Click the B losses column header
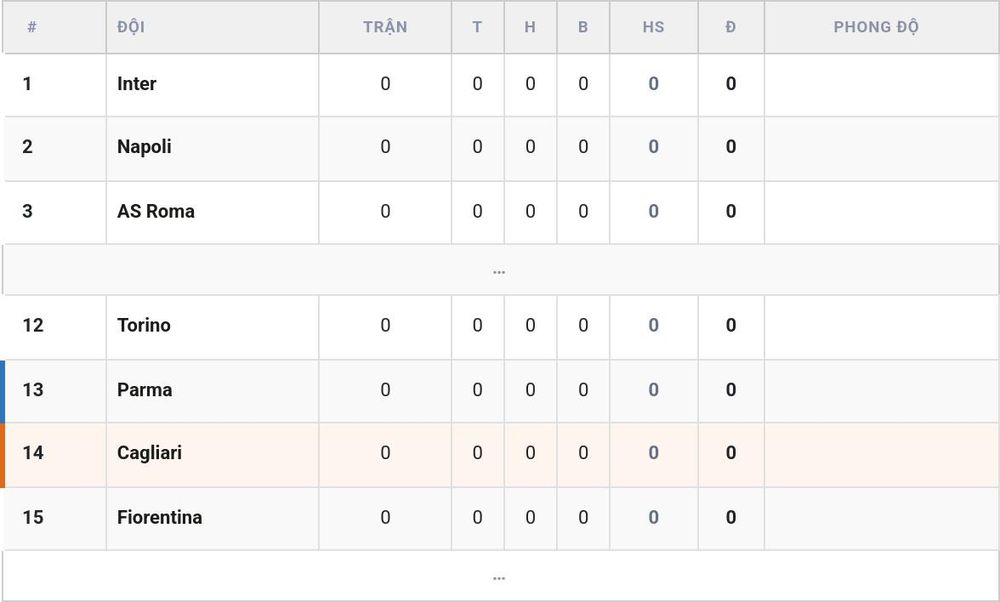The width and height of the screenshot is (1000, 602). (583, 27)
